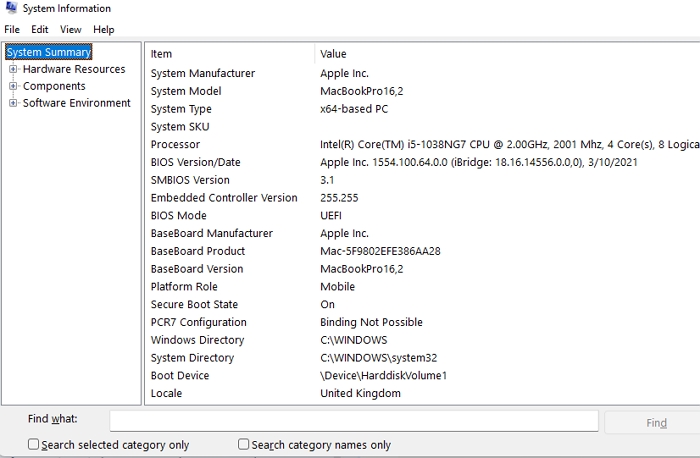Click the Intel Core i5-1038NG7 processor value

click(510, 145)
